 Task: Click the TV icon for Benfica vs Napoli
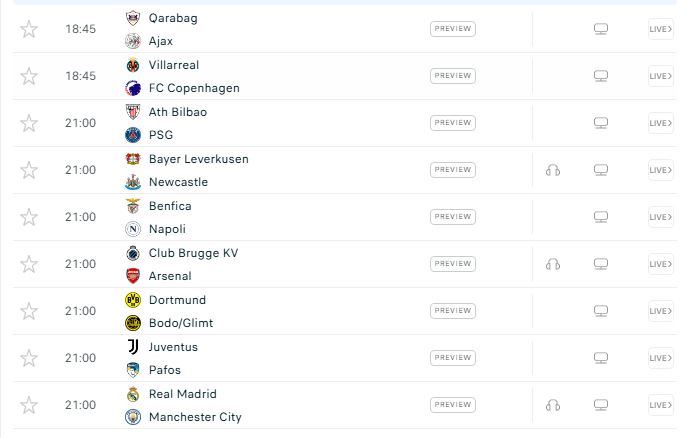click(x=601, y=217)
